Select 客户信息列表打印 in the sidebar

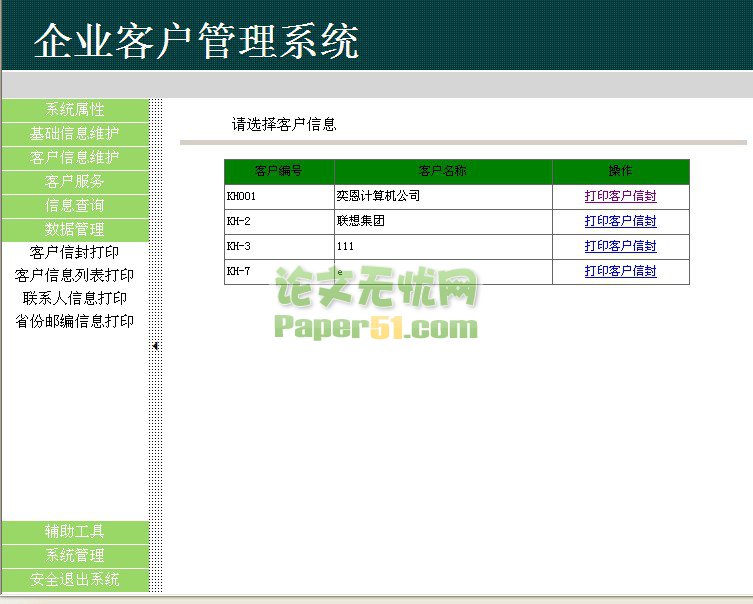tap(75, 275)
